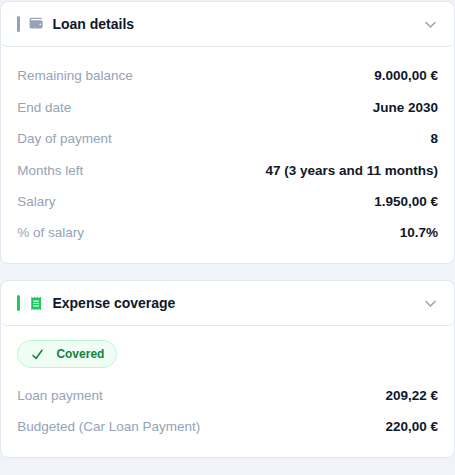Select the 220,00 € budgeted value
Image resolution: width=455 pixels, height=475 pixels.
coord(412,427)
